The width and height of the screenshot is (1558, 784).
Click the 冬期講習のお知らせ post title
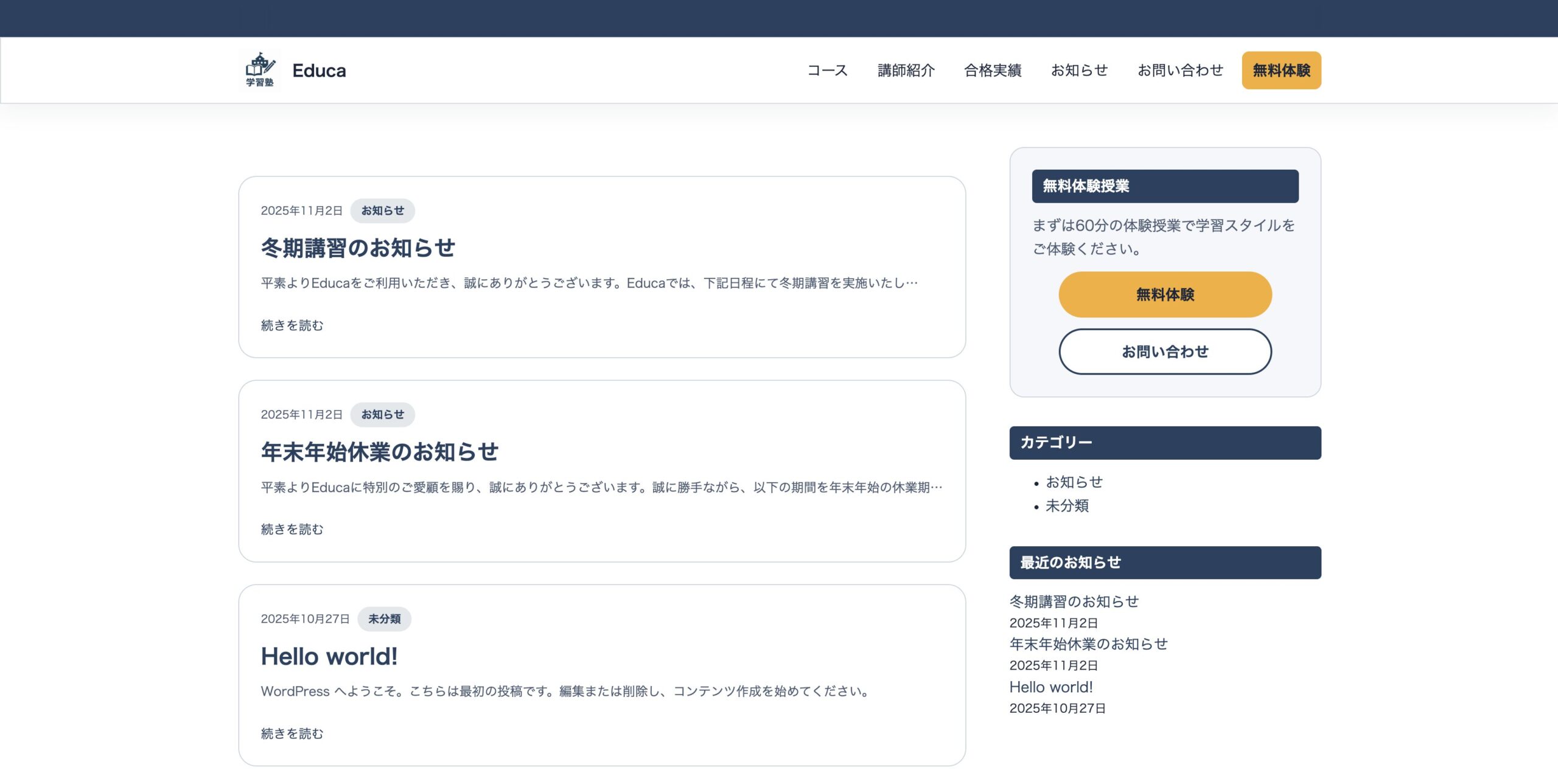click(x=358, y=248)
